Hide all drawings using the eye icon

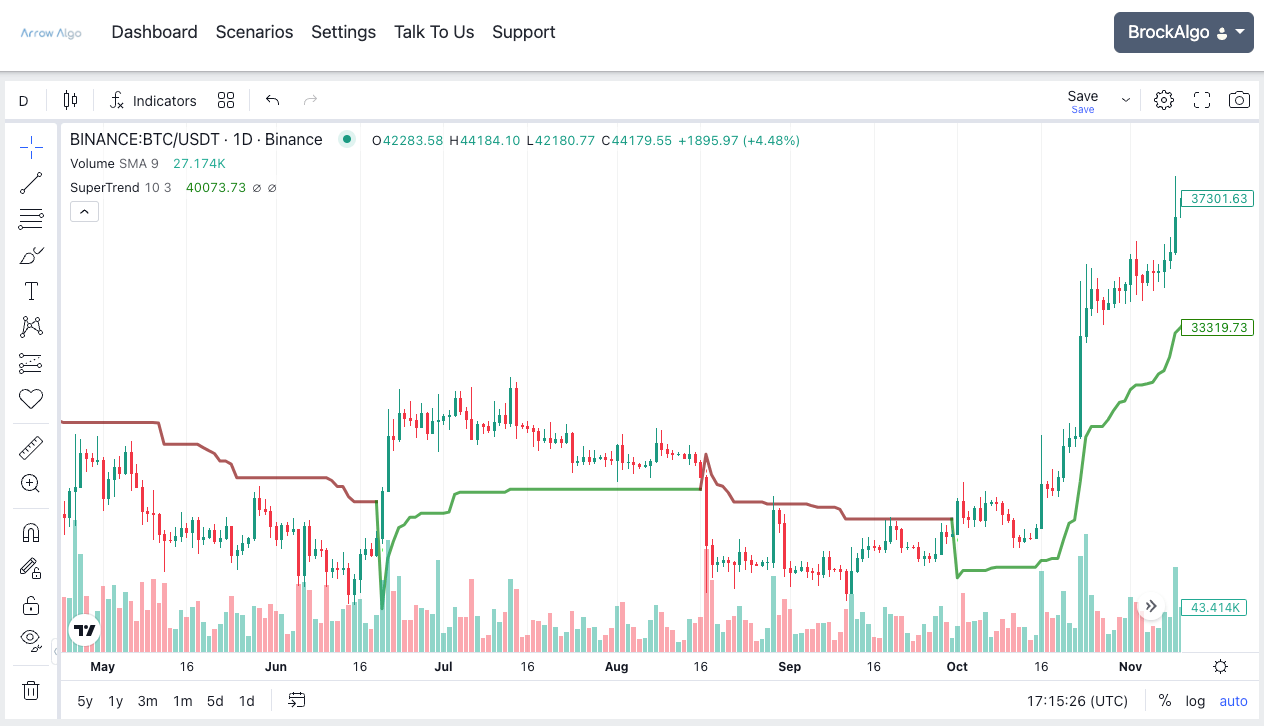(x=30, y=639)
